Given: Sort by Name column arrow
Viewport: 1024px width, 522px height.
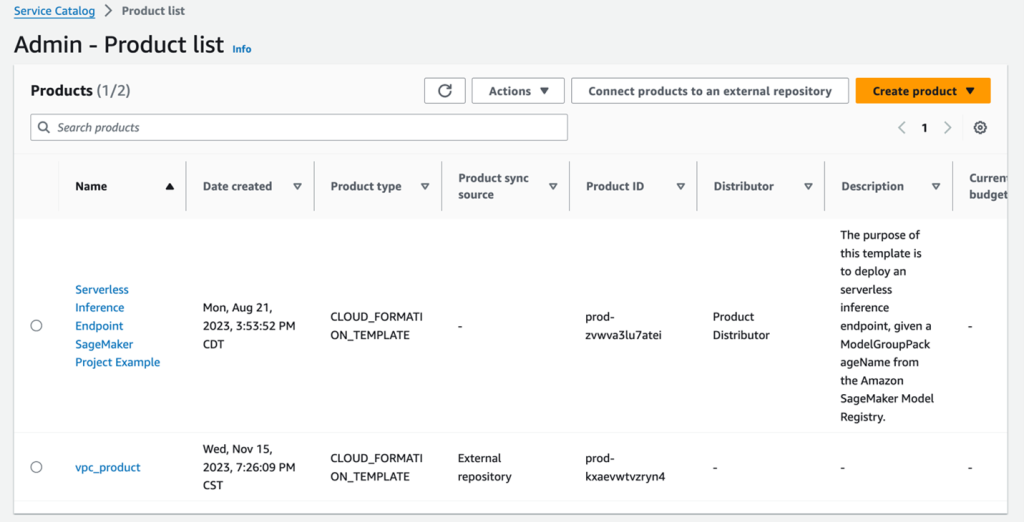Looking at the screenshot, I should [169, 187].
